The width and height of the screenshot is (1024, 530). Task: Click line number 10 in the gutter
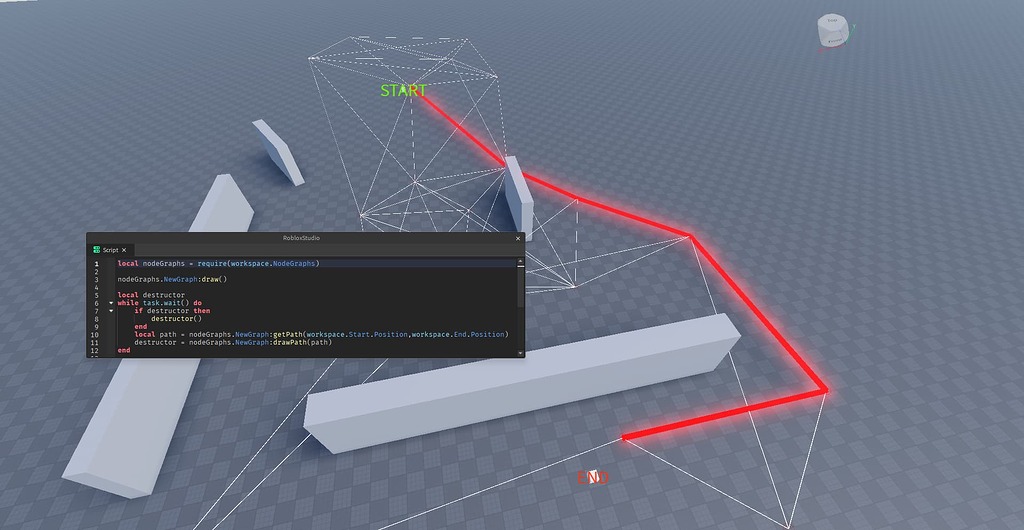(95, 334)
